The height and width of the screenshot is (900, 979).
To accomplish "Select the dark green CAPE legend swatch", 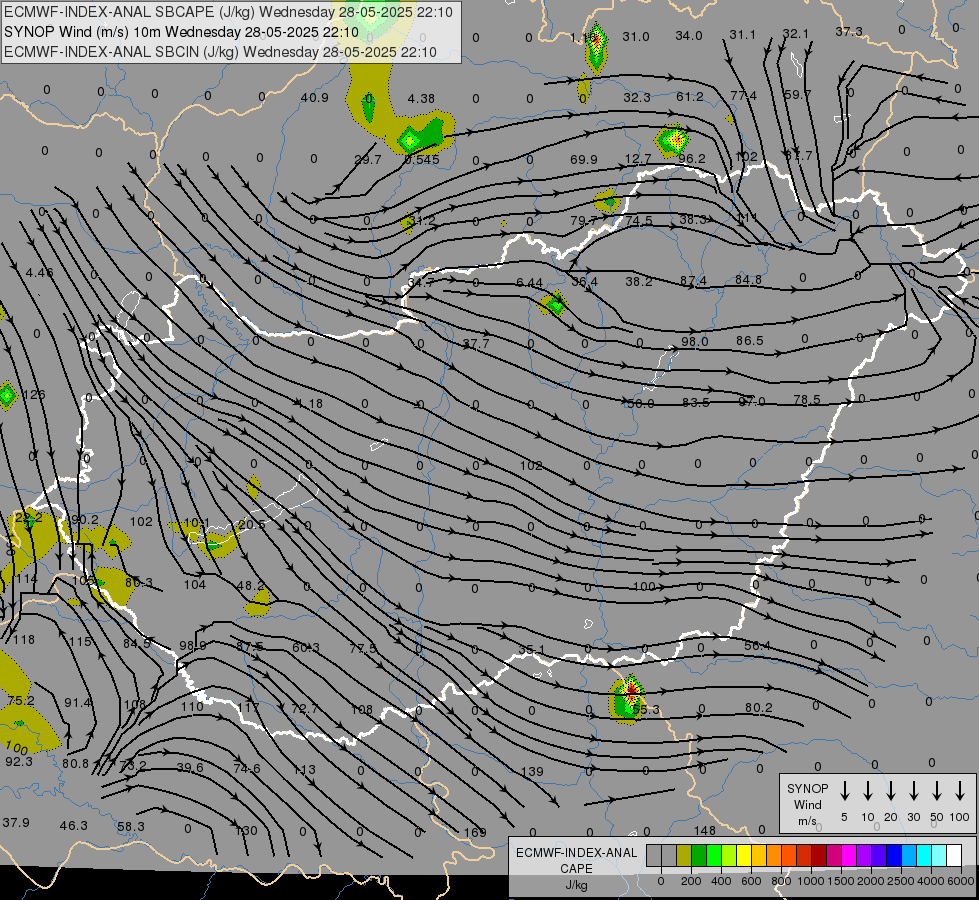I will [699, 856].
